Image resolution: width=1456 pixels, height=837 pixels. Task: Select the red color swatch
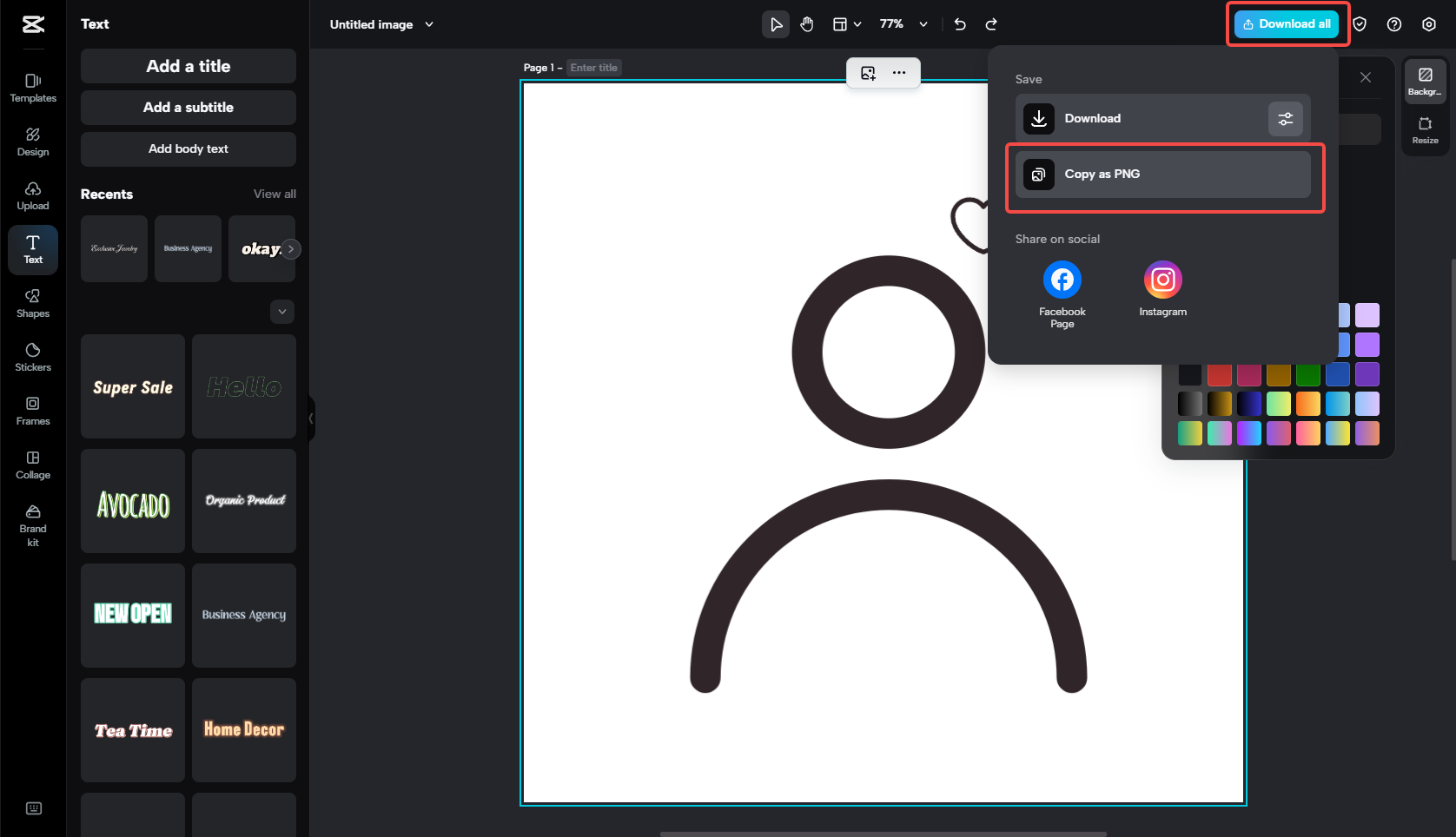tap(1219, 373)
